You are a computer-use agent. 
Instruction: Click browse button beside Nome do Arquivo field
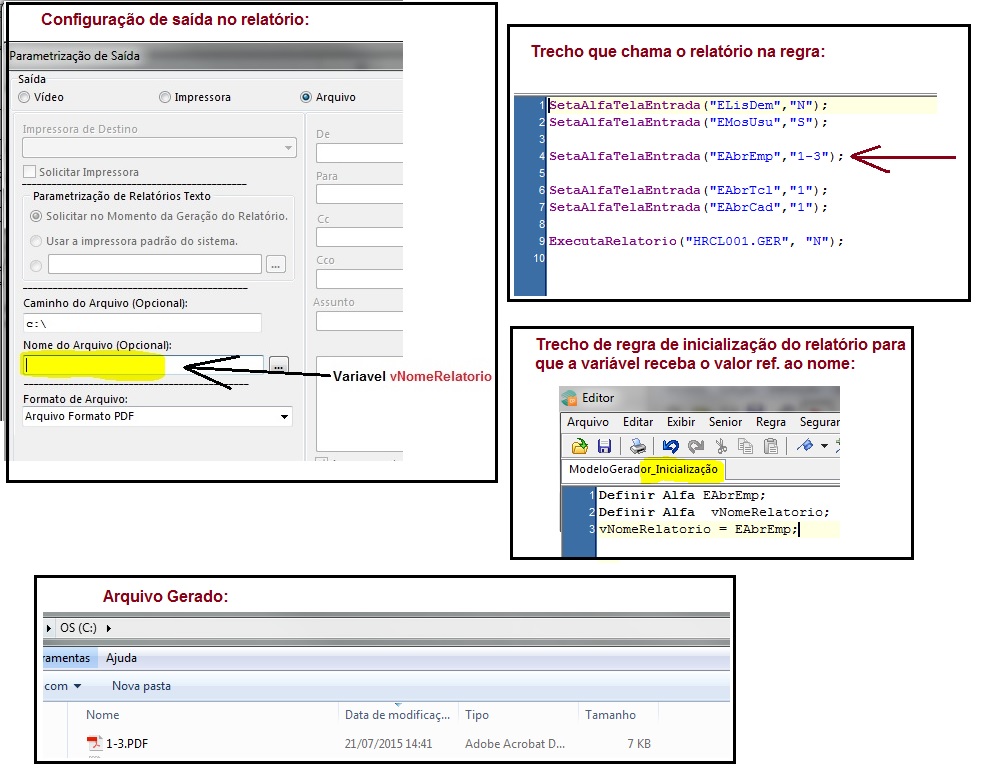pyautogui.click(x=279, y=366)
